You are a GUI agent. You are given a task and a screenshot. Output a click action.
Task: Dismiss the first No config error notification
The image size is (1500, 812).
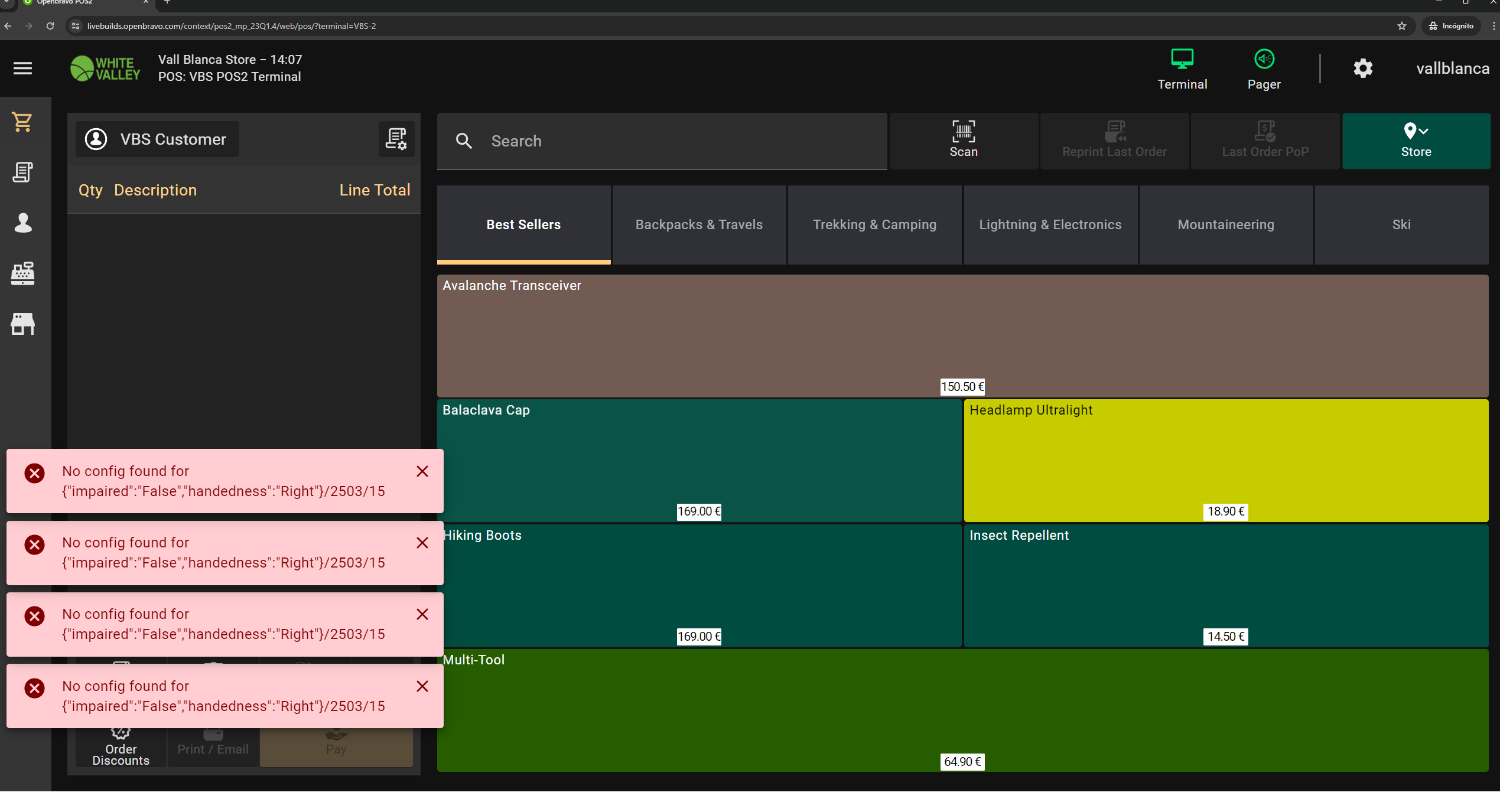click(422, 471)
